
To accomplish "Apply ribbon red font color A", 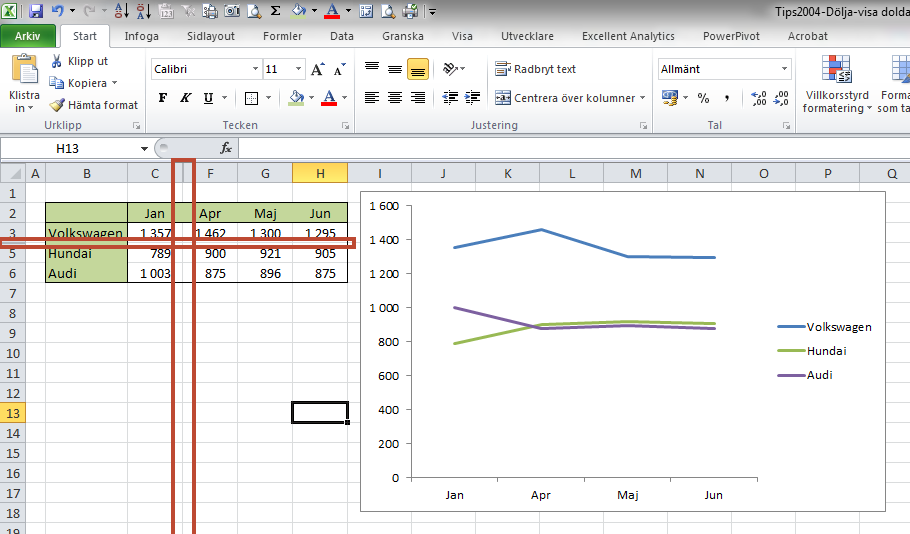I will [x=329, y=98].
